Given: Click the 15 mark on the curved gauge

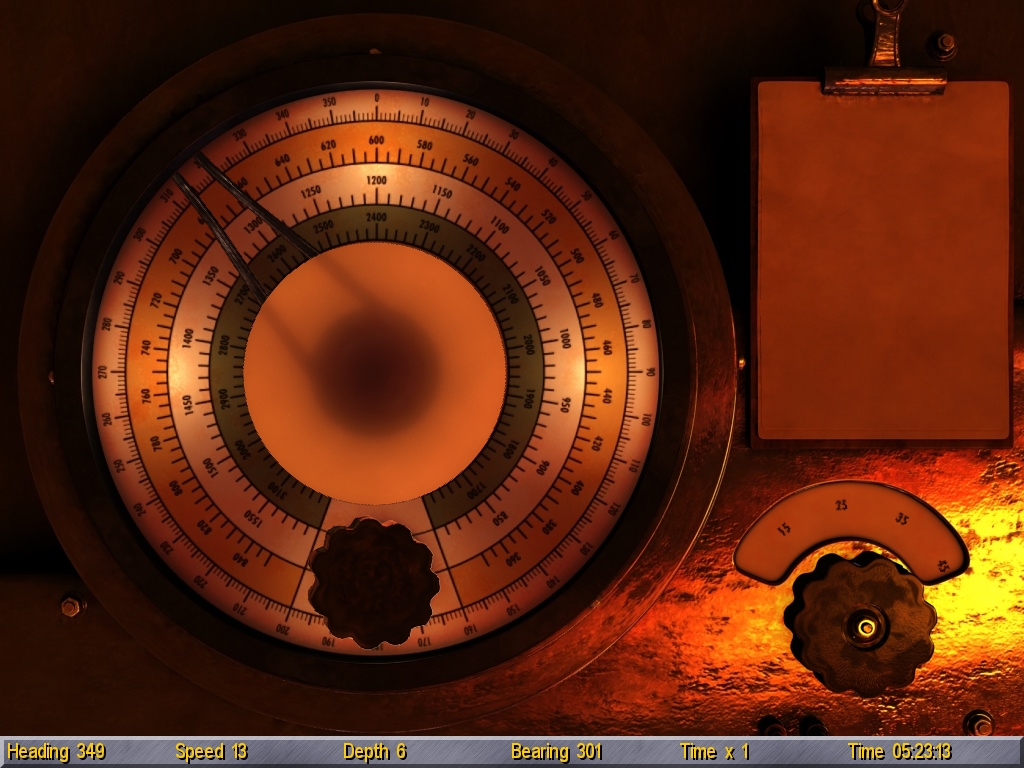Looking at the screenshot, I should [784, 526].
